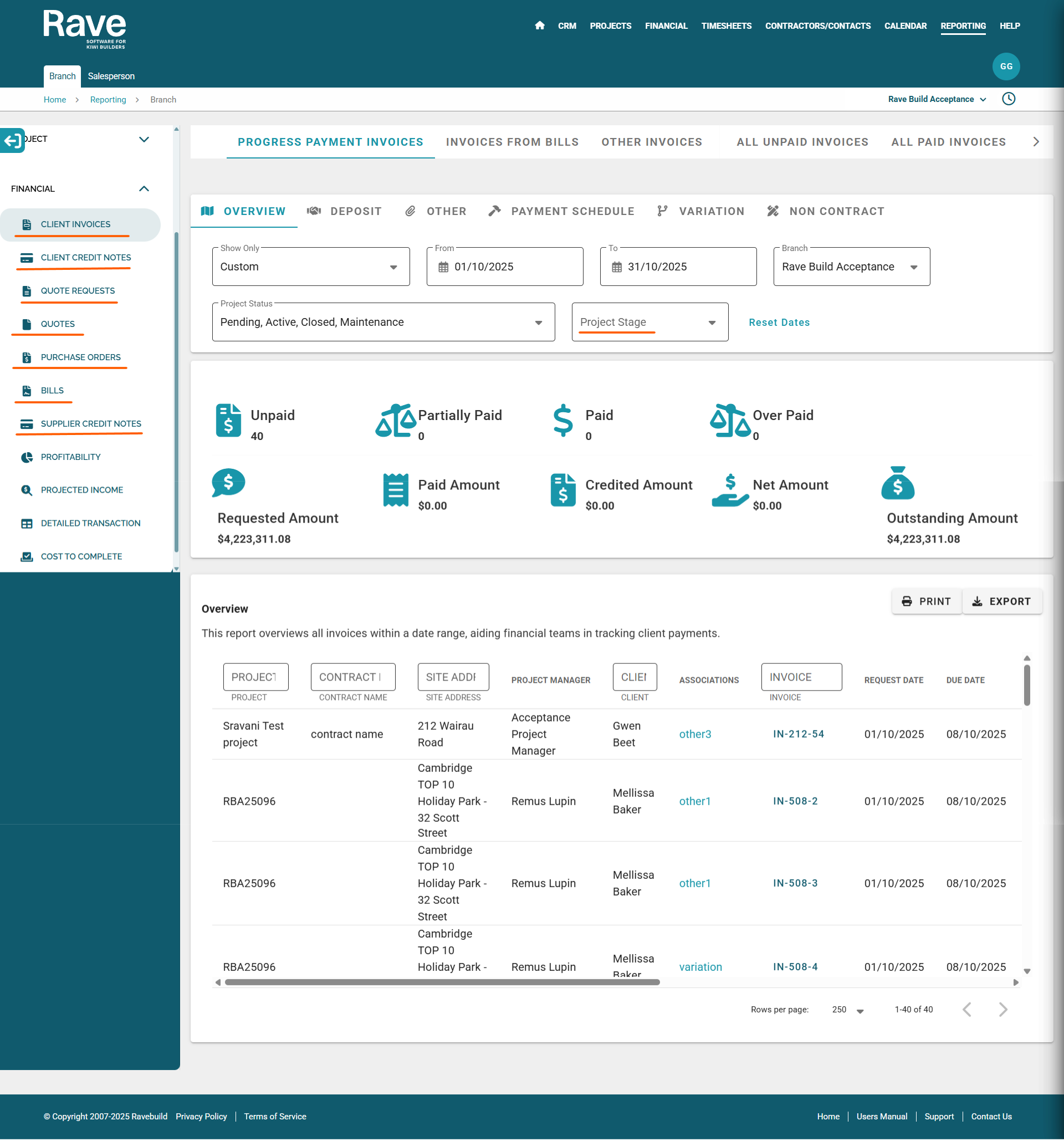Click the sidebar collapse arrow icon

point(13,140)
